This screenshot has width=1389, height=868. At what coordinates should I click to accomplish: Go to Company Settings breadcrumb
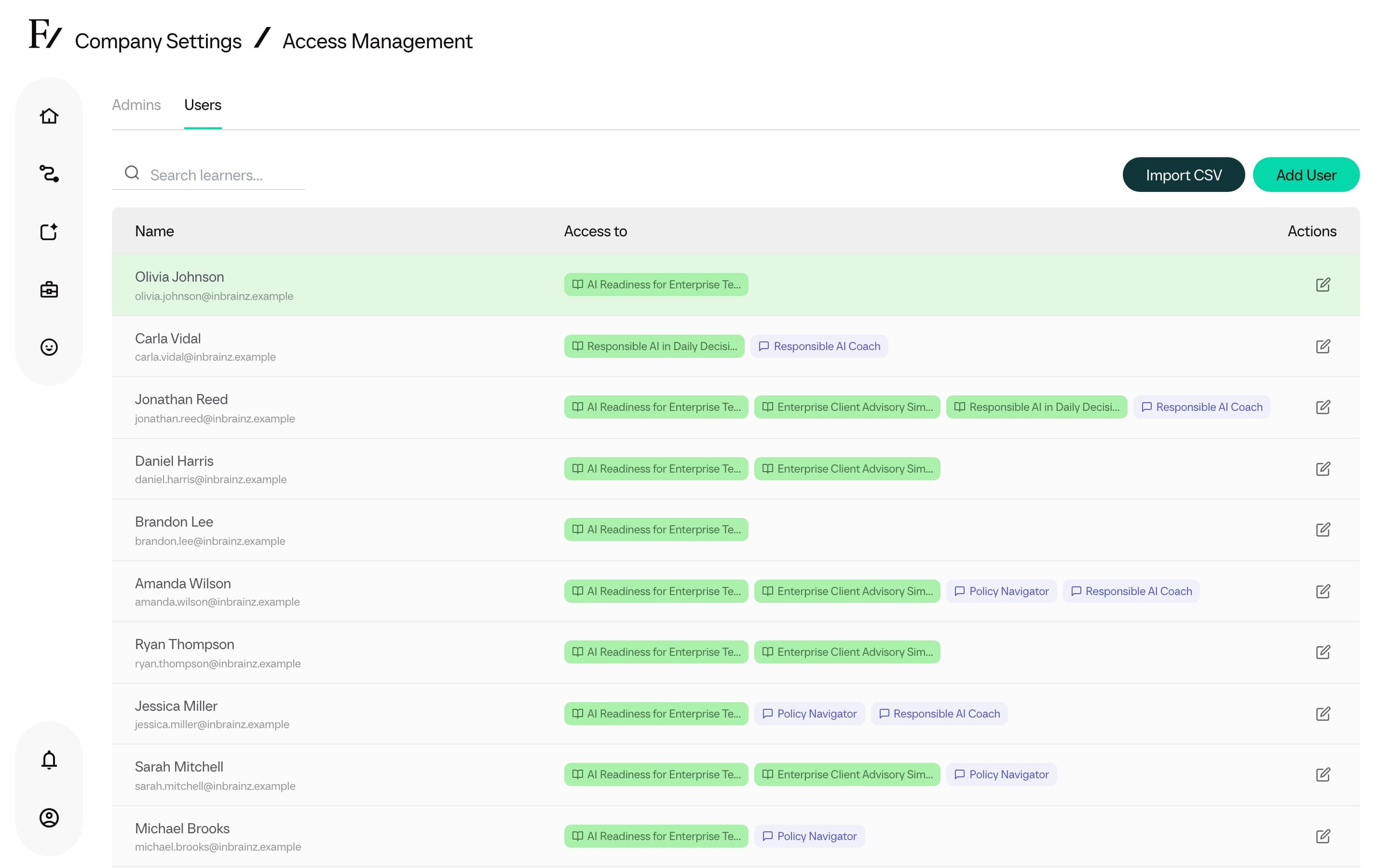coord(158,41)
